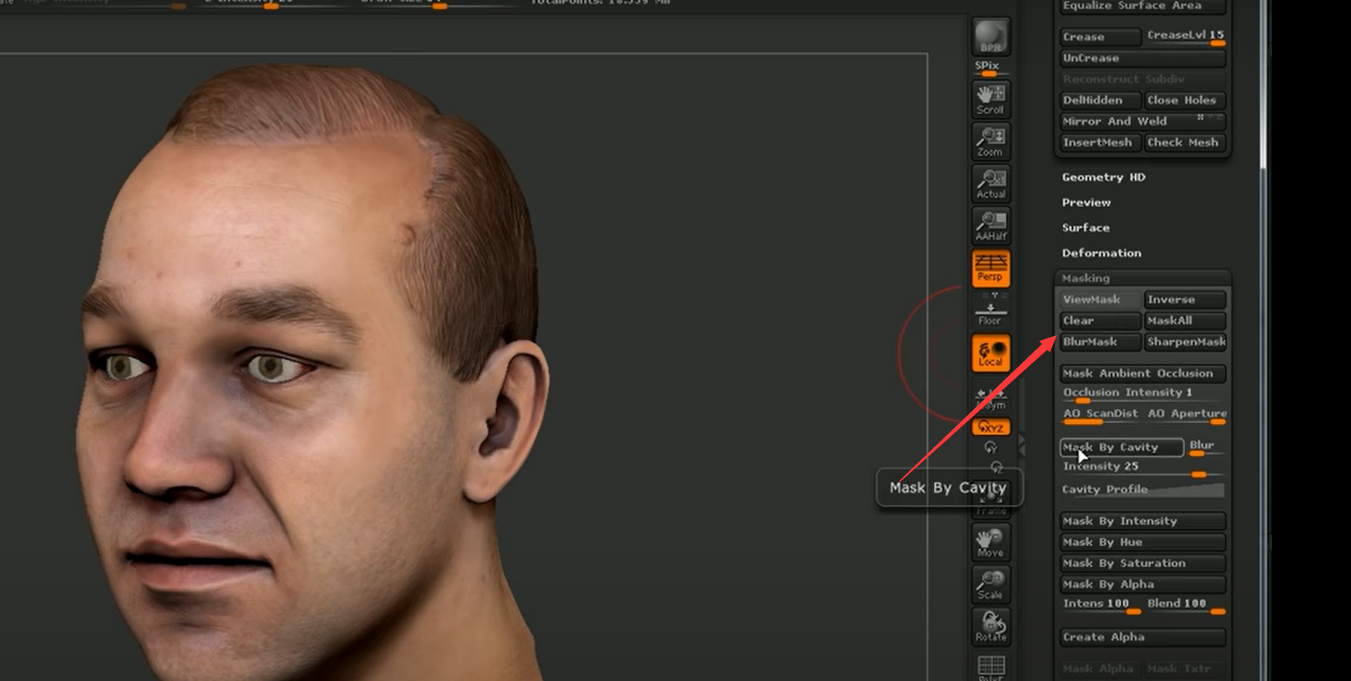Image resolution: width=1351 pixels, height=681 pixels.
Task: Select the Y axis rotation icon
Action: [x=990, y=448]
